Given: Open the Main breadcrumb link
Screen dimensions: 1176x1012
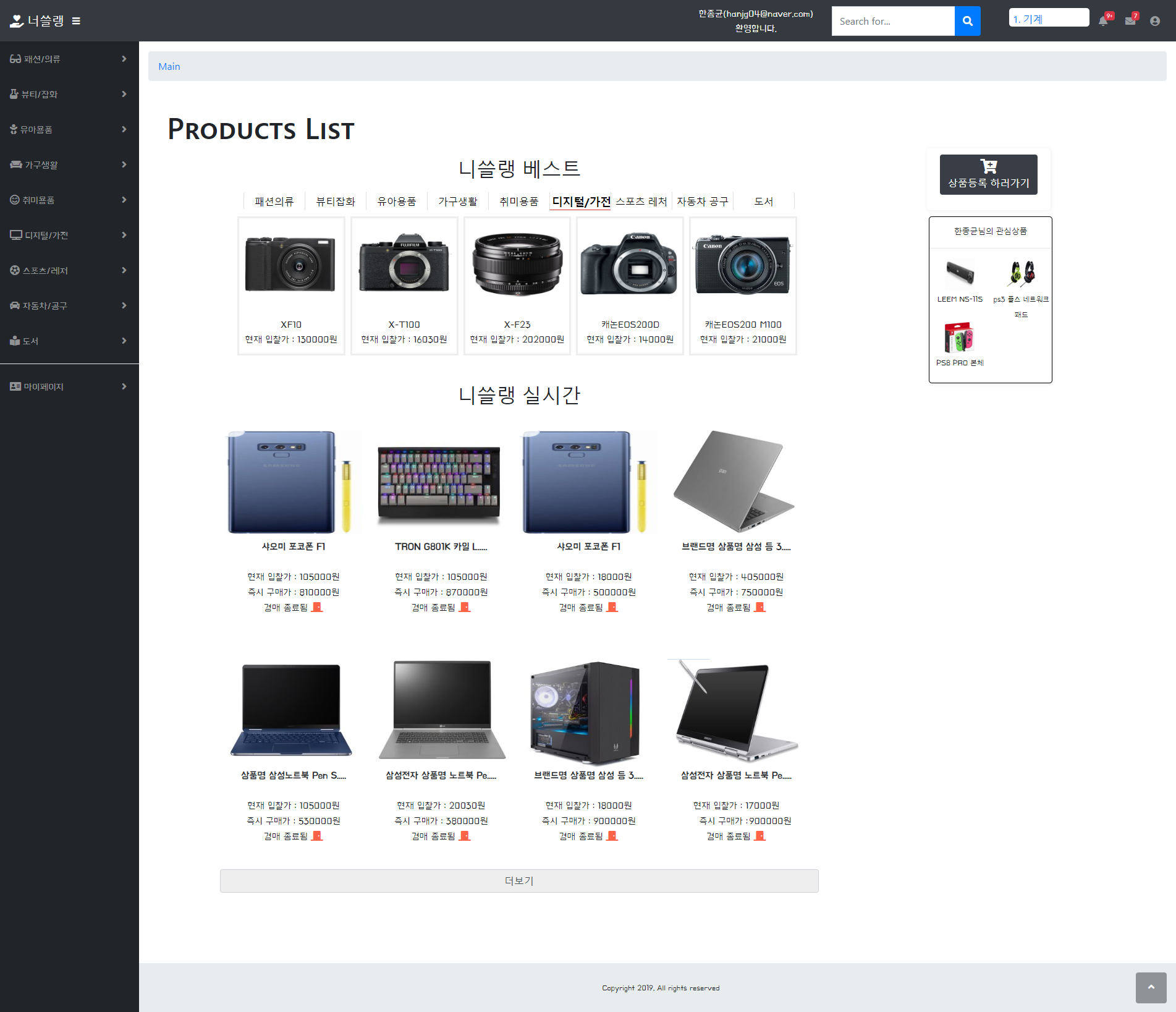Looking at the screenshot, I should (x=169, y=66).
